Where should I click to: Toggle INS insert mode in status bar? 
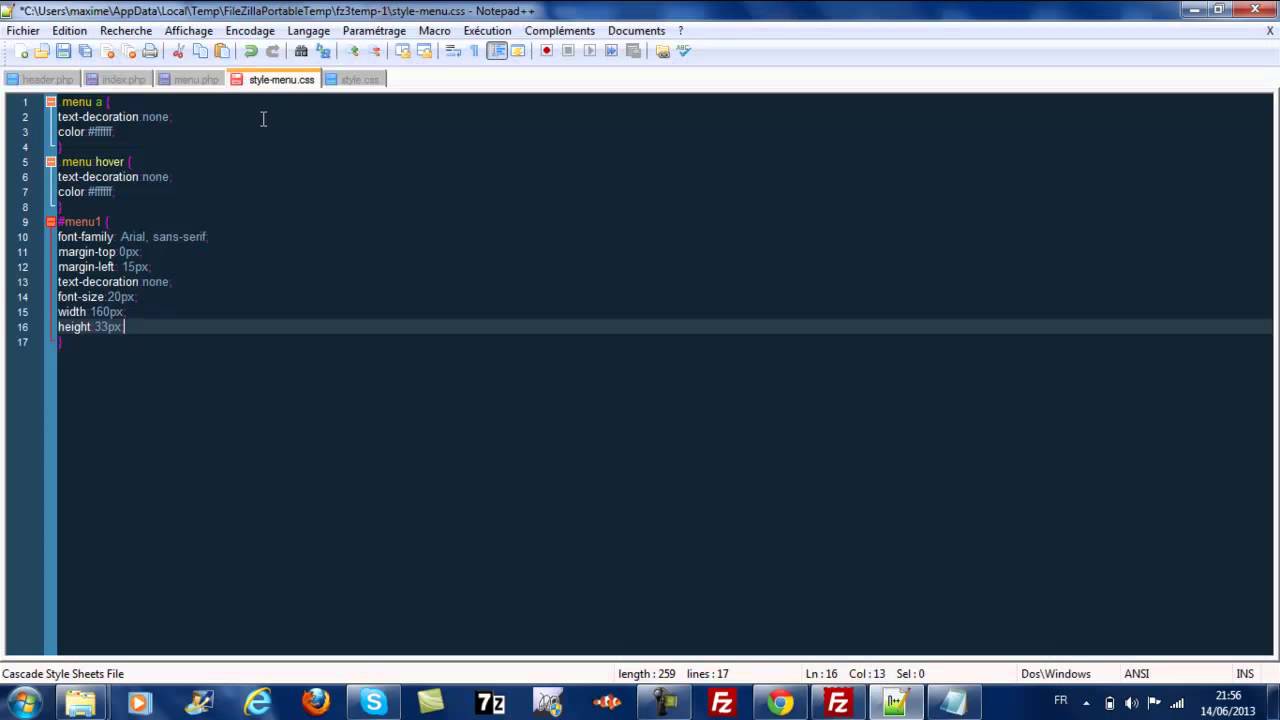pos(1245,674)
